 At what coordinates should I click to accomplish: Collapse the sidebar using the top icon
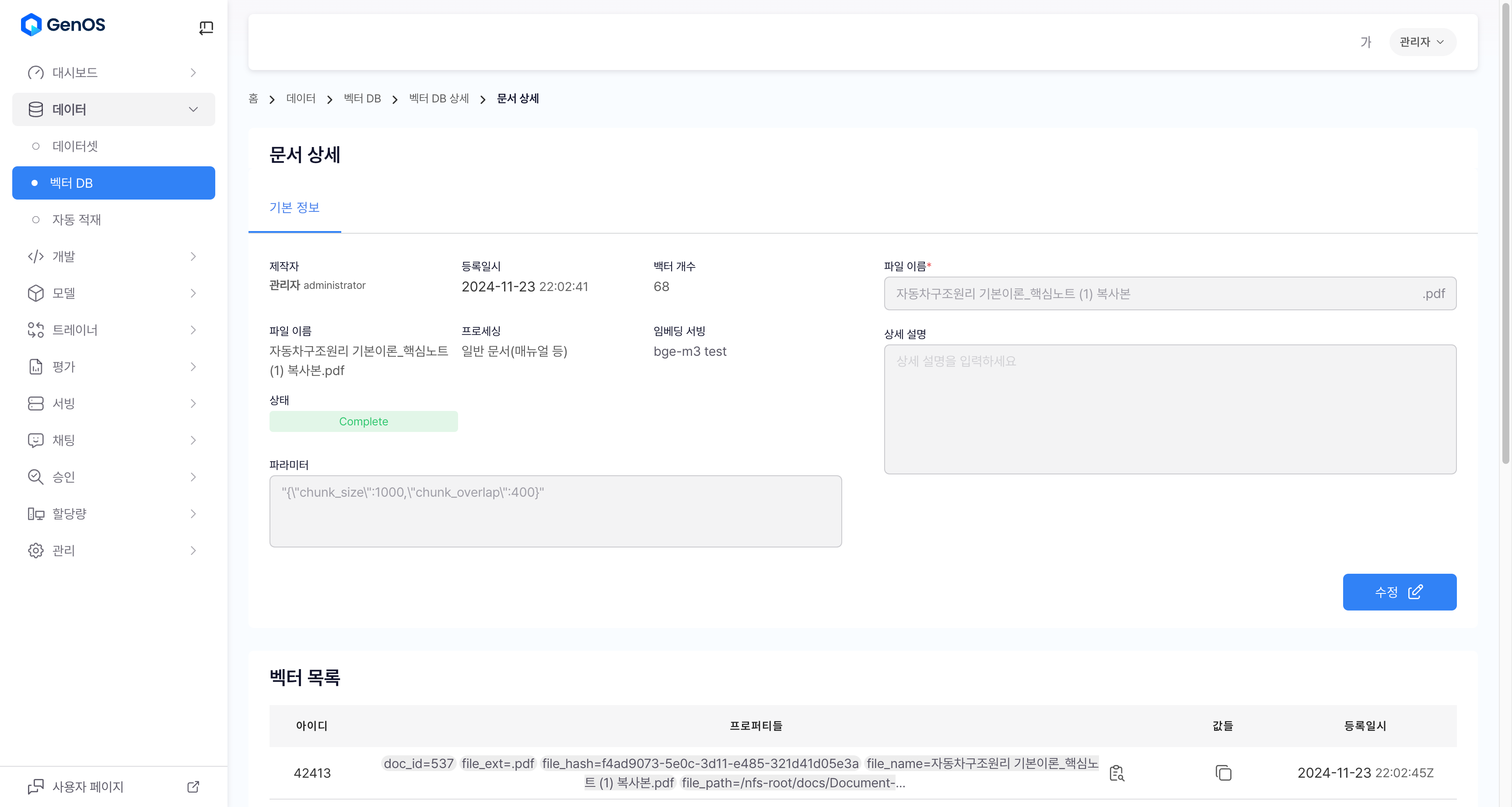206,28
